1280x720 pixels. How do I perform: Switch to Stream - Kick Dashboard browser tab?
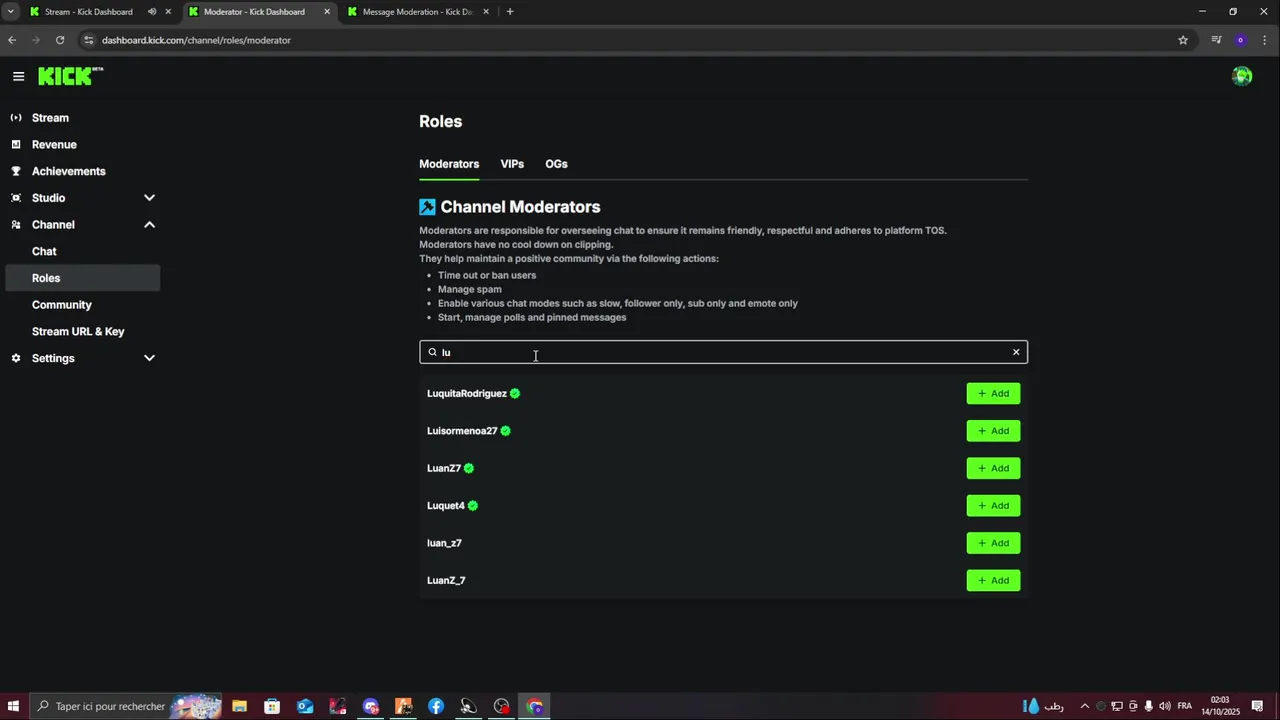click(x=88, y=12)
